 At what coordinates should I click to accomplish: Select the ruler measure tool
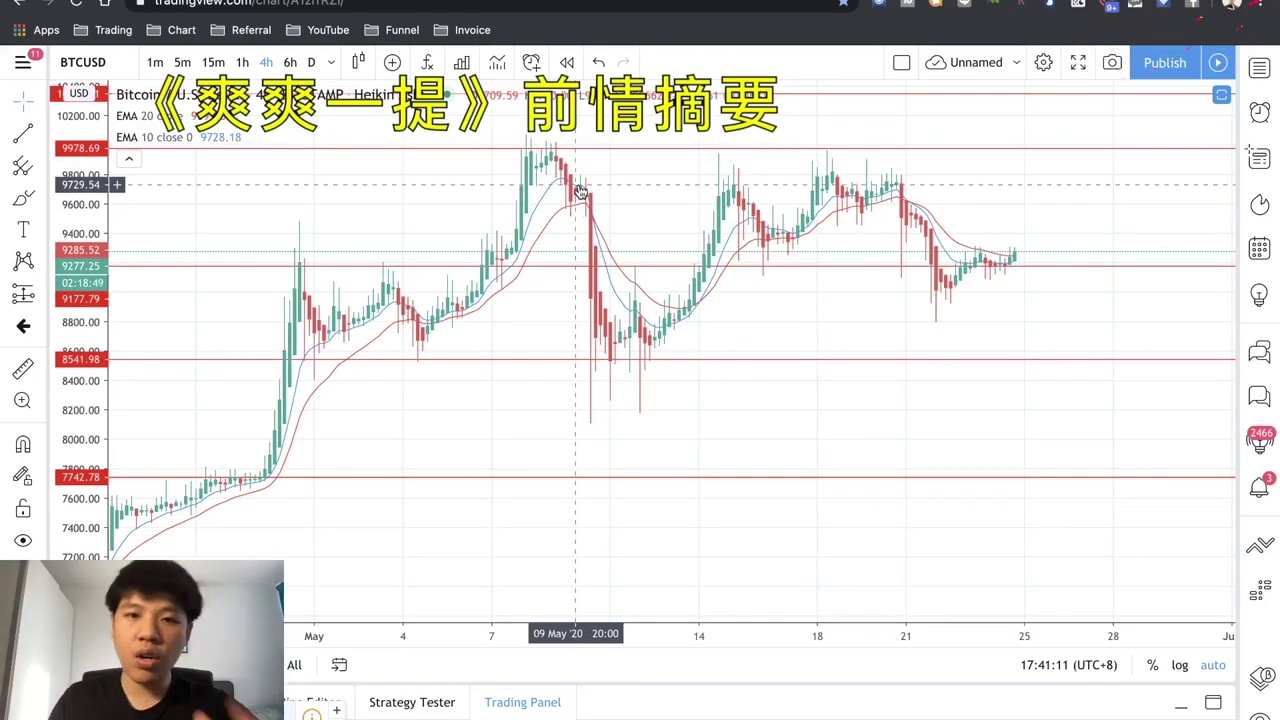(x=23, y=369)
